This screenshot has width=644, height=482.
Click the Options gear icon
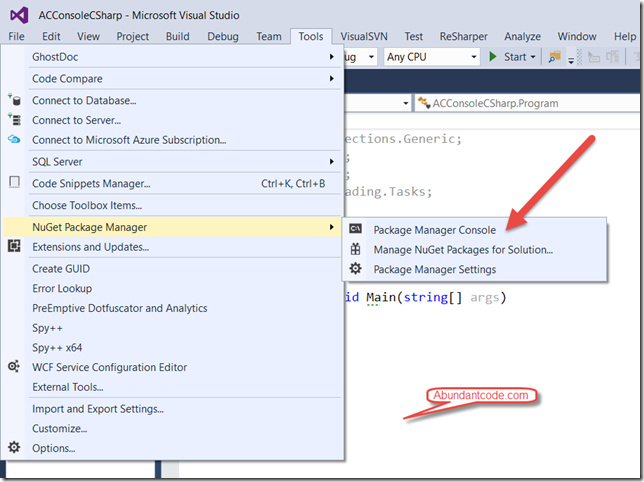coord(14,447)
